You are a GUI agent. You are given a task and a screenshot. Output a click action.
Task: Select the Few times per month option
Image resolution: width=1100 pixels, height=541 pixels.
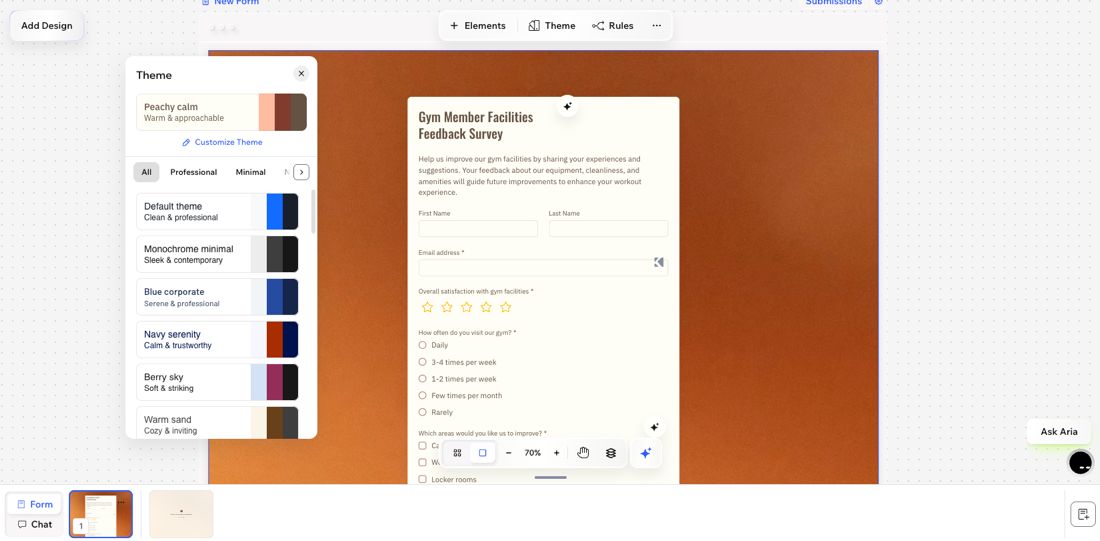point(422,396)
